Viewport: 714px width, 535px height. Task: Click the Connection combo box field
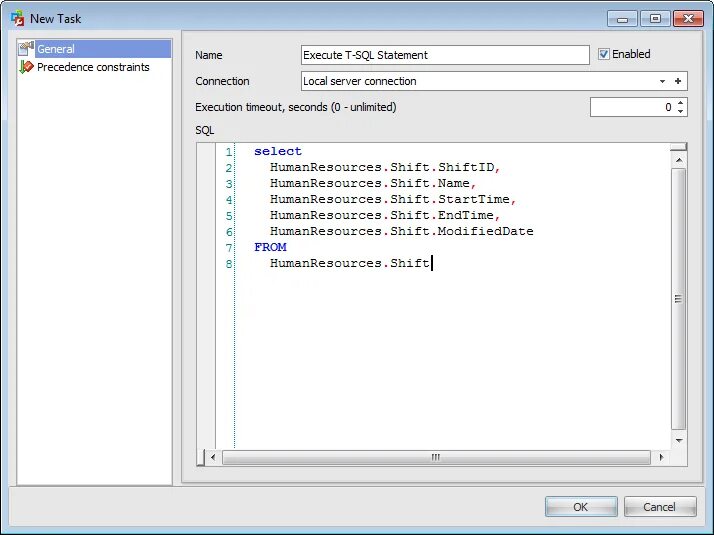click(x=494, y=81)
